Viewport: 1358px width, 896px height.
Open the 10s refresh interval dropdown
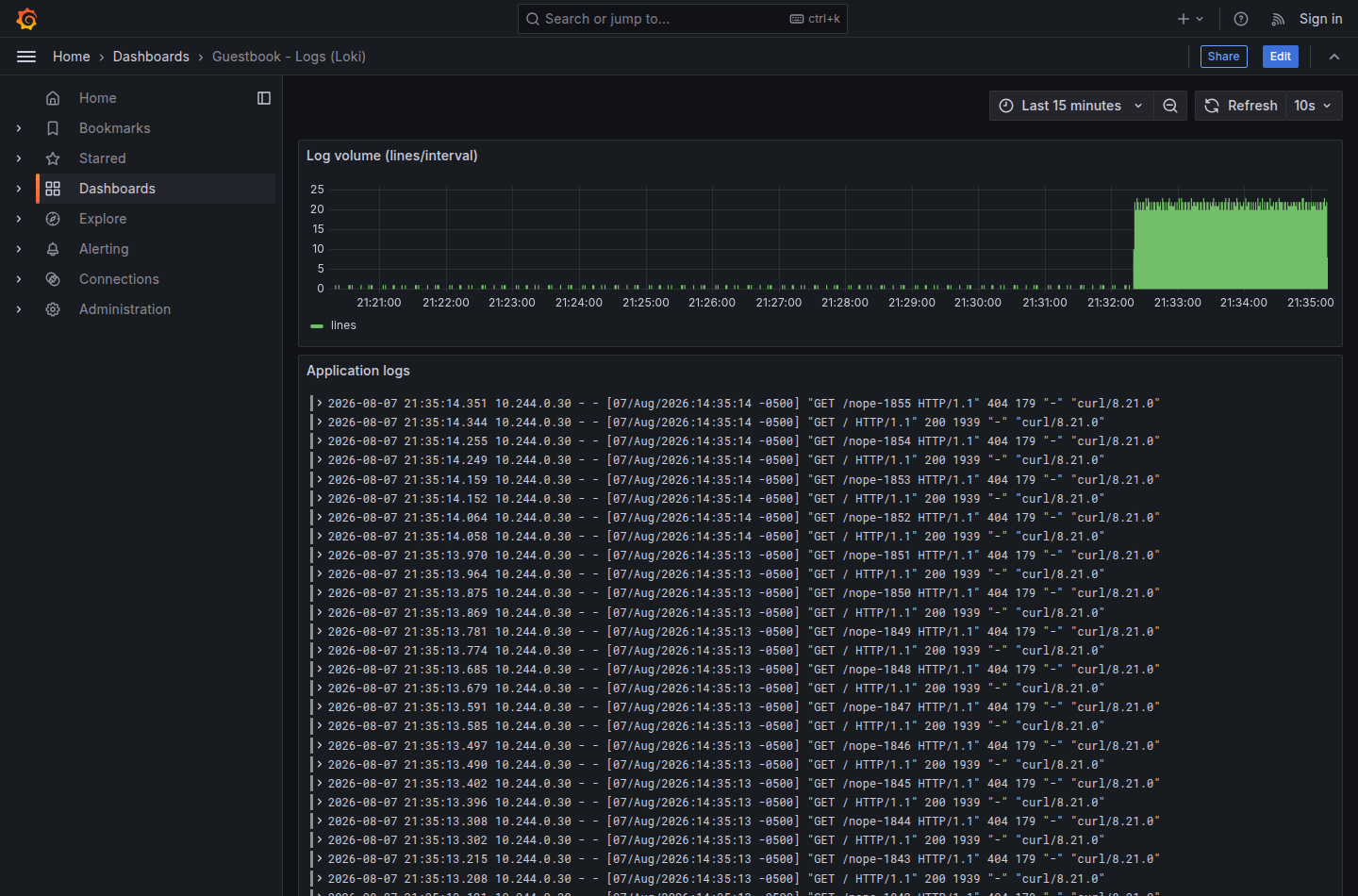(x=1313, y=106)
